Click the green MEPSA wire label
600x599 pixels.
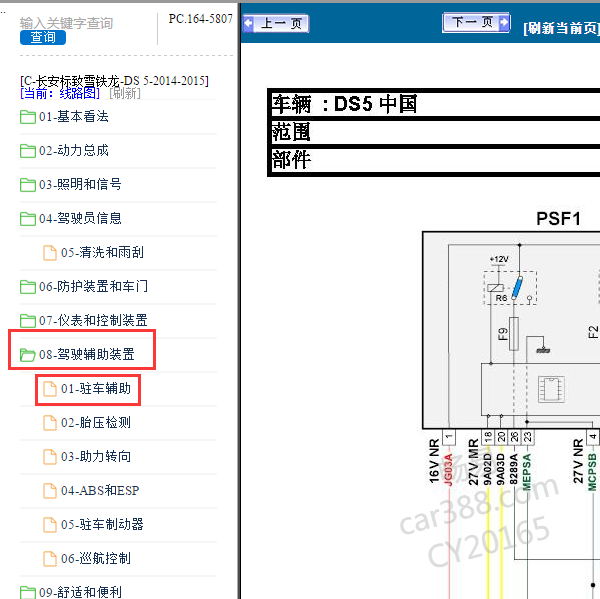pos(527,472)
